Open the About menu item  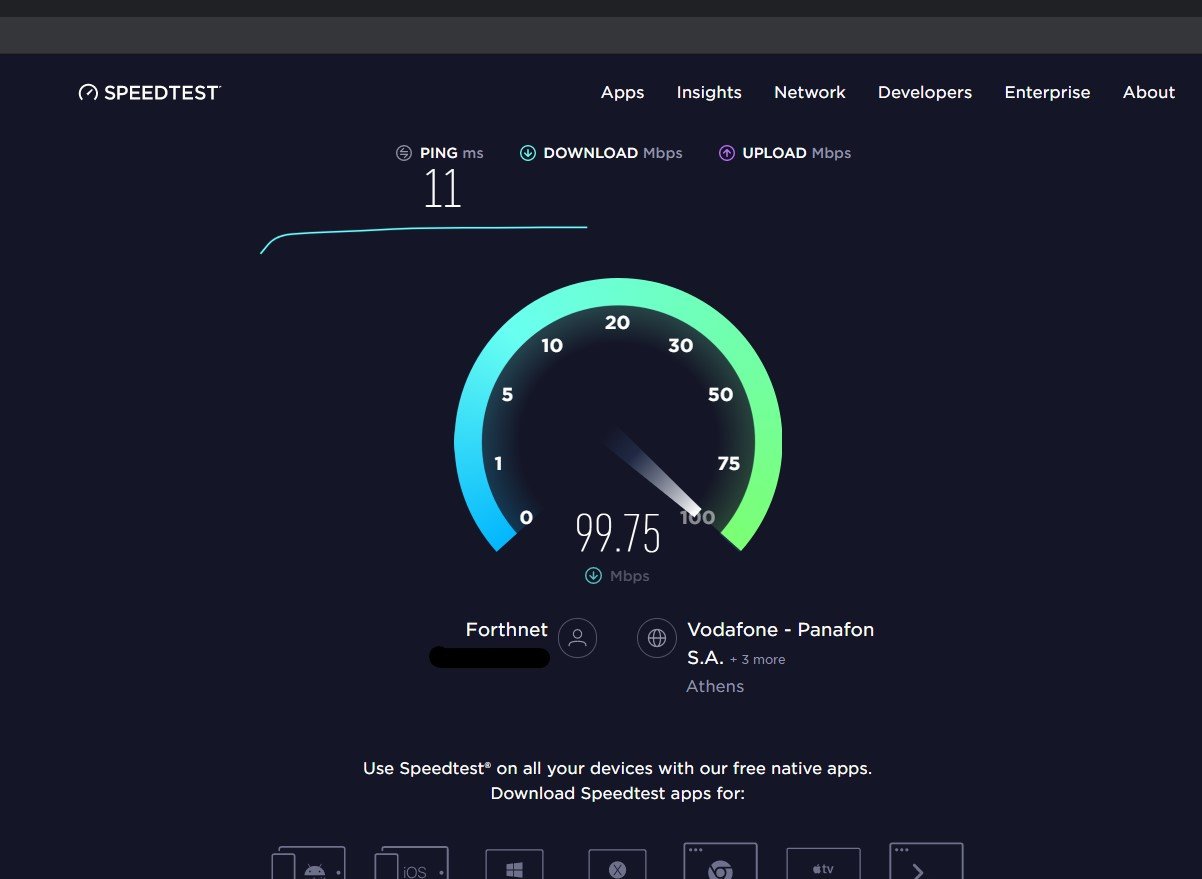click(x=1149, y=92)
